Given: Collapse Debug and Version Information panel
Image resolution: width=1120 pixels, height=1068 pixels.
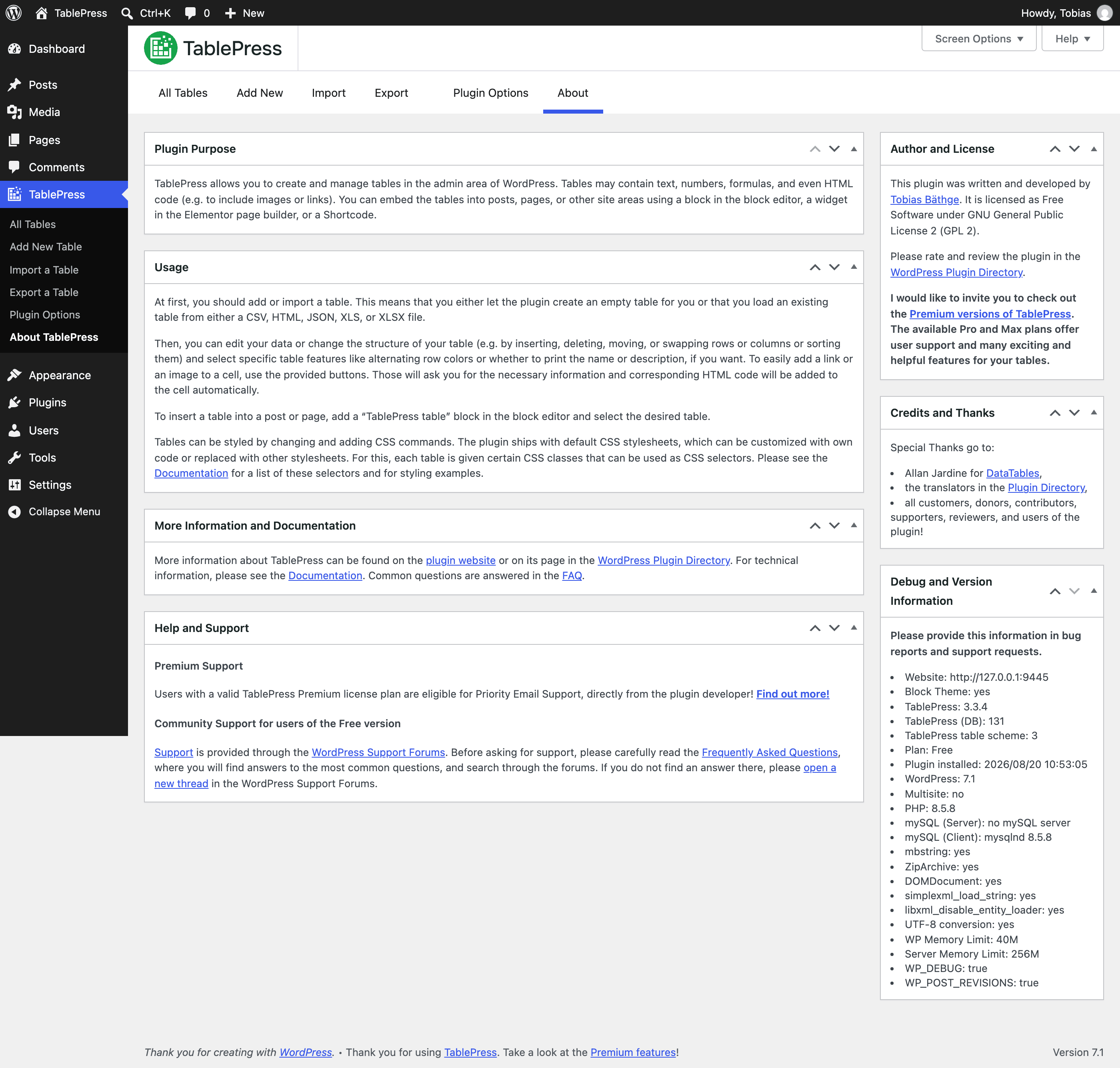Looking at the screenshot, I should coord(1093,591).
